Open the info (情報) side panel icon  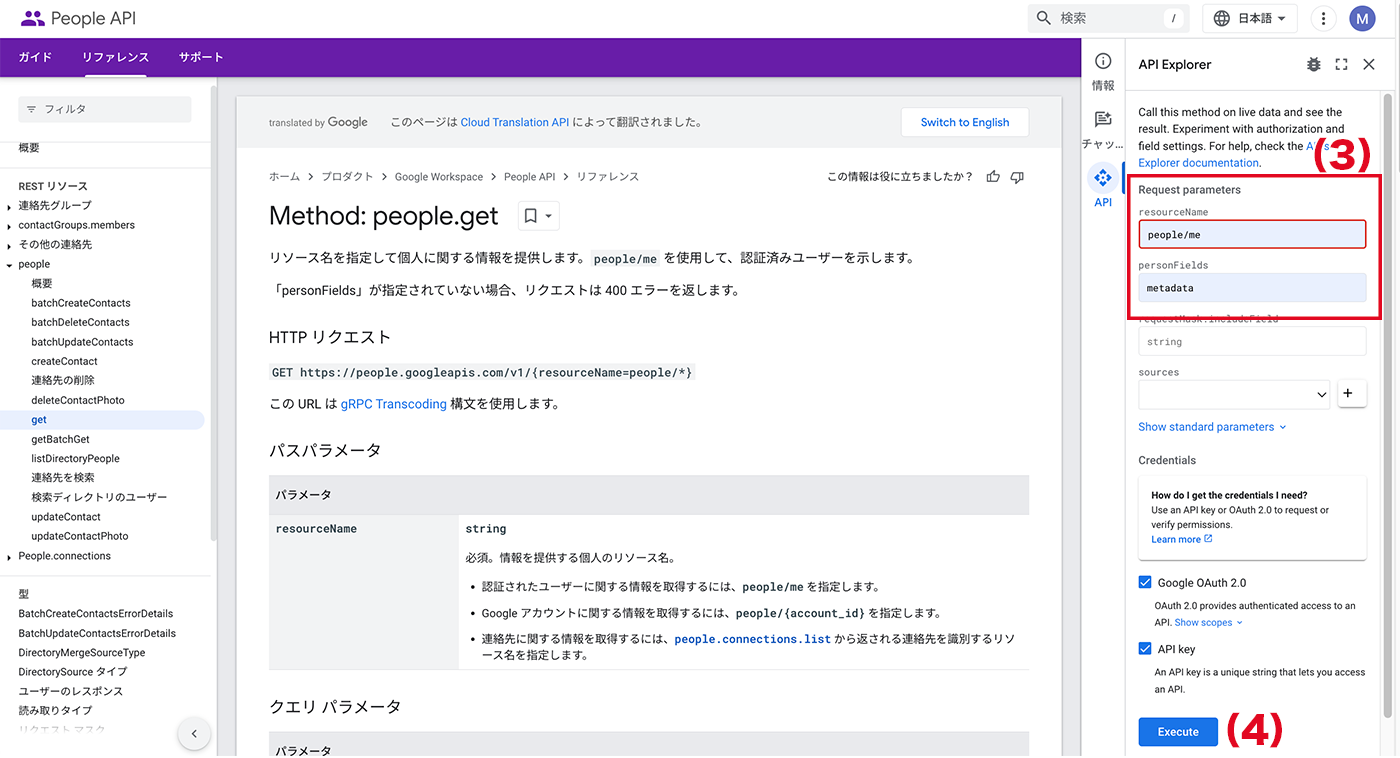[x=1103, y=62]
